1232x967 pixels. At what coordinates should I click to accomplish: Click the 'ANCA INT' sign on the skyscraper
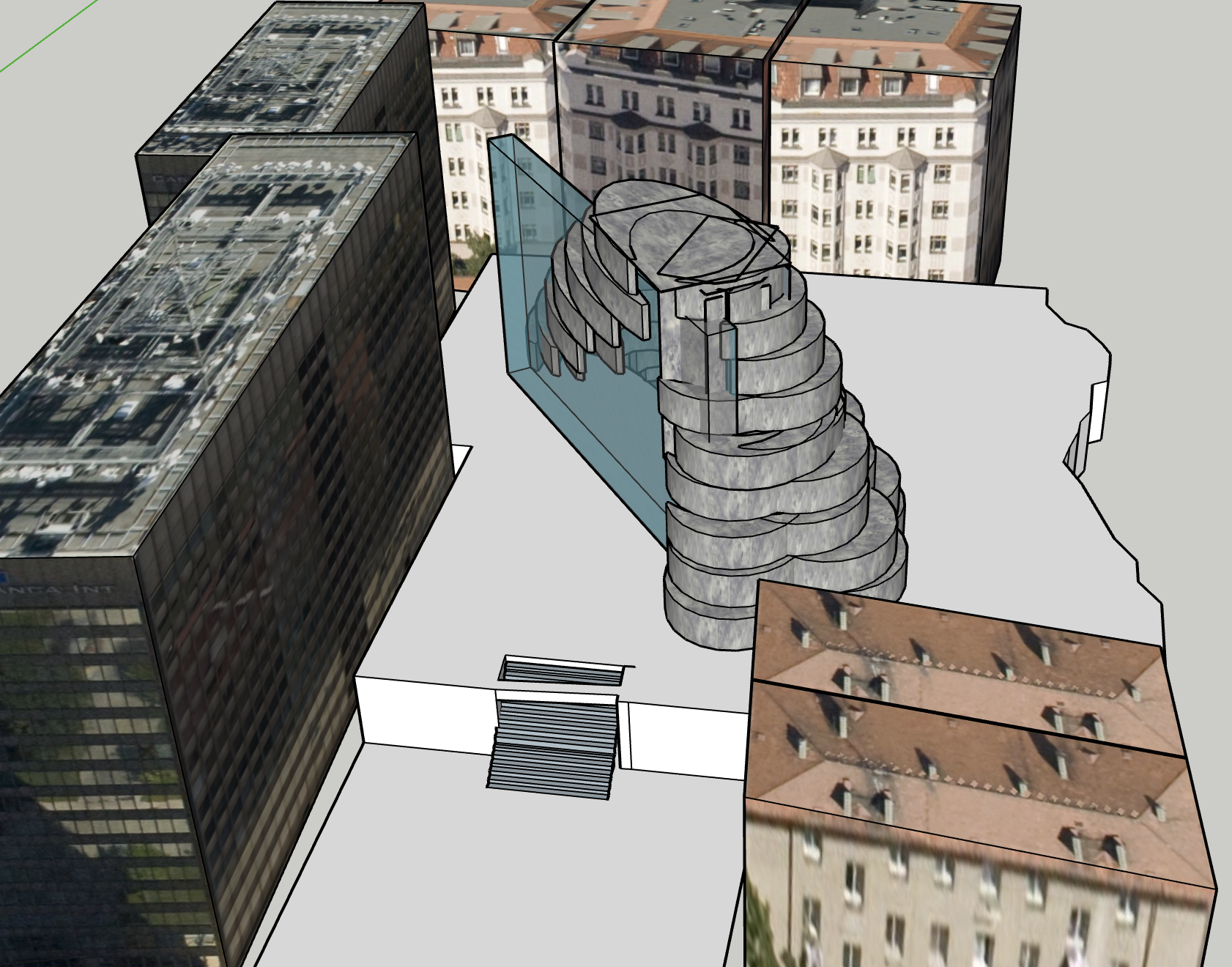[x=57, y=588]
